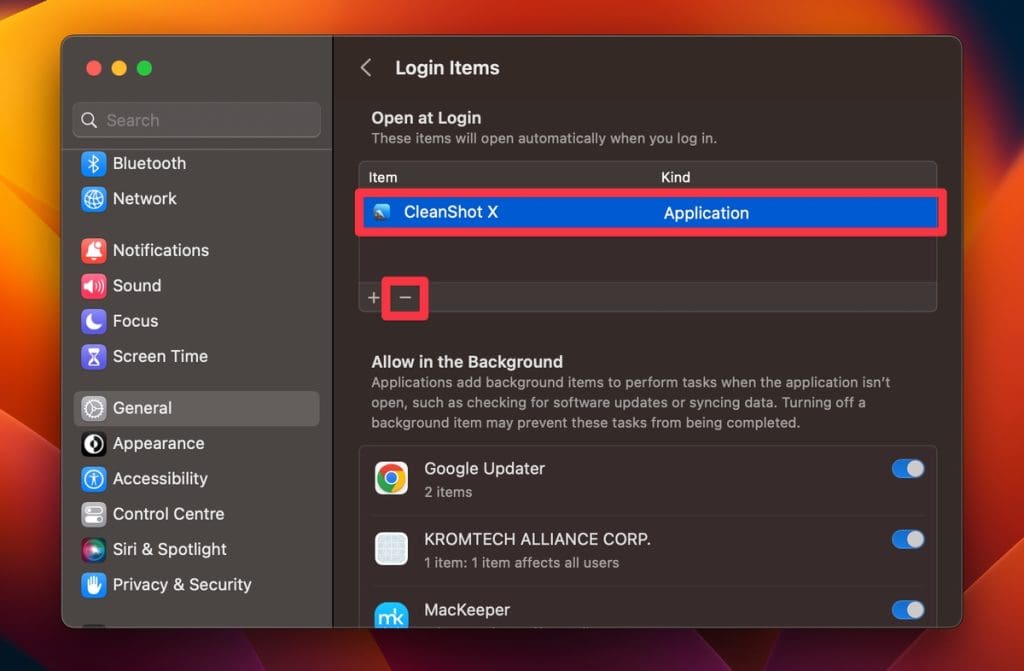Click the Search input field

pos(197,120)
